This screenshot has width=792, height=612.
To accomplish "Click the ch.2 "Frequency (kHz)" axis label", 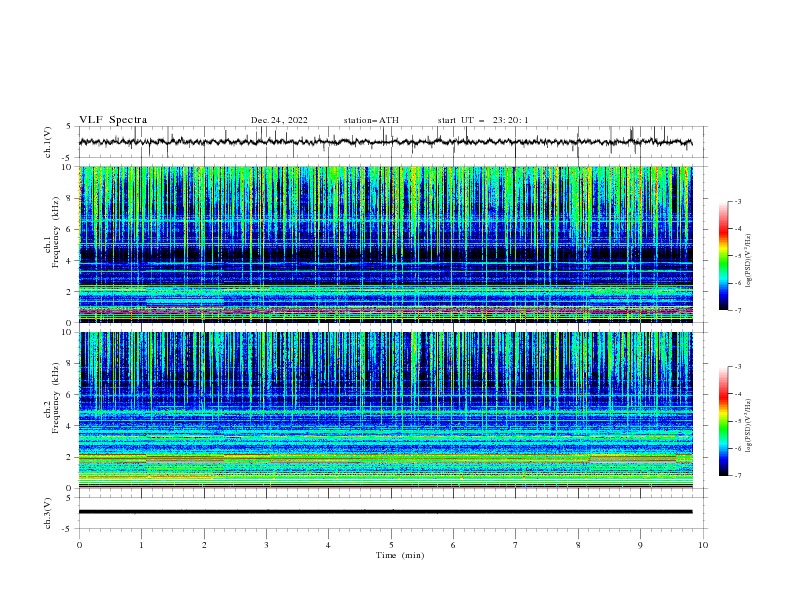I will [x=55, y=398].
